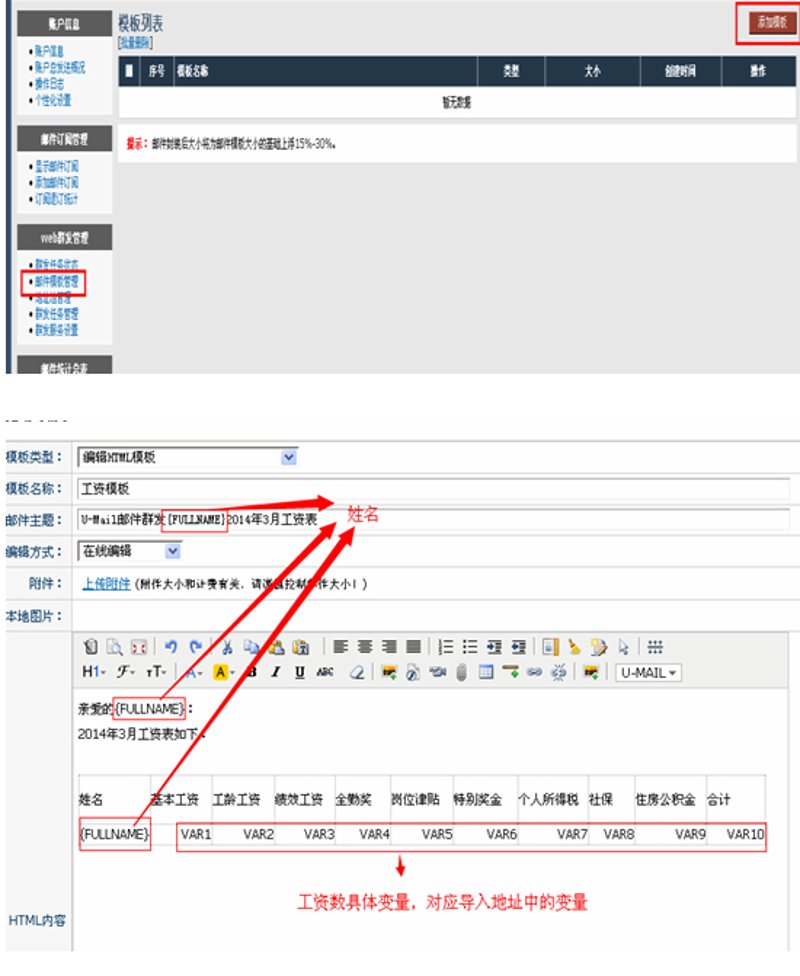Open the U-MAIL variable dropdown

point(648,673)
